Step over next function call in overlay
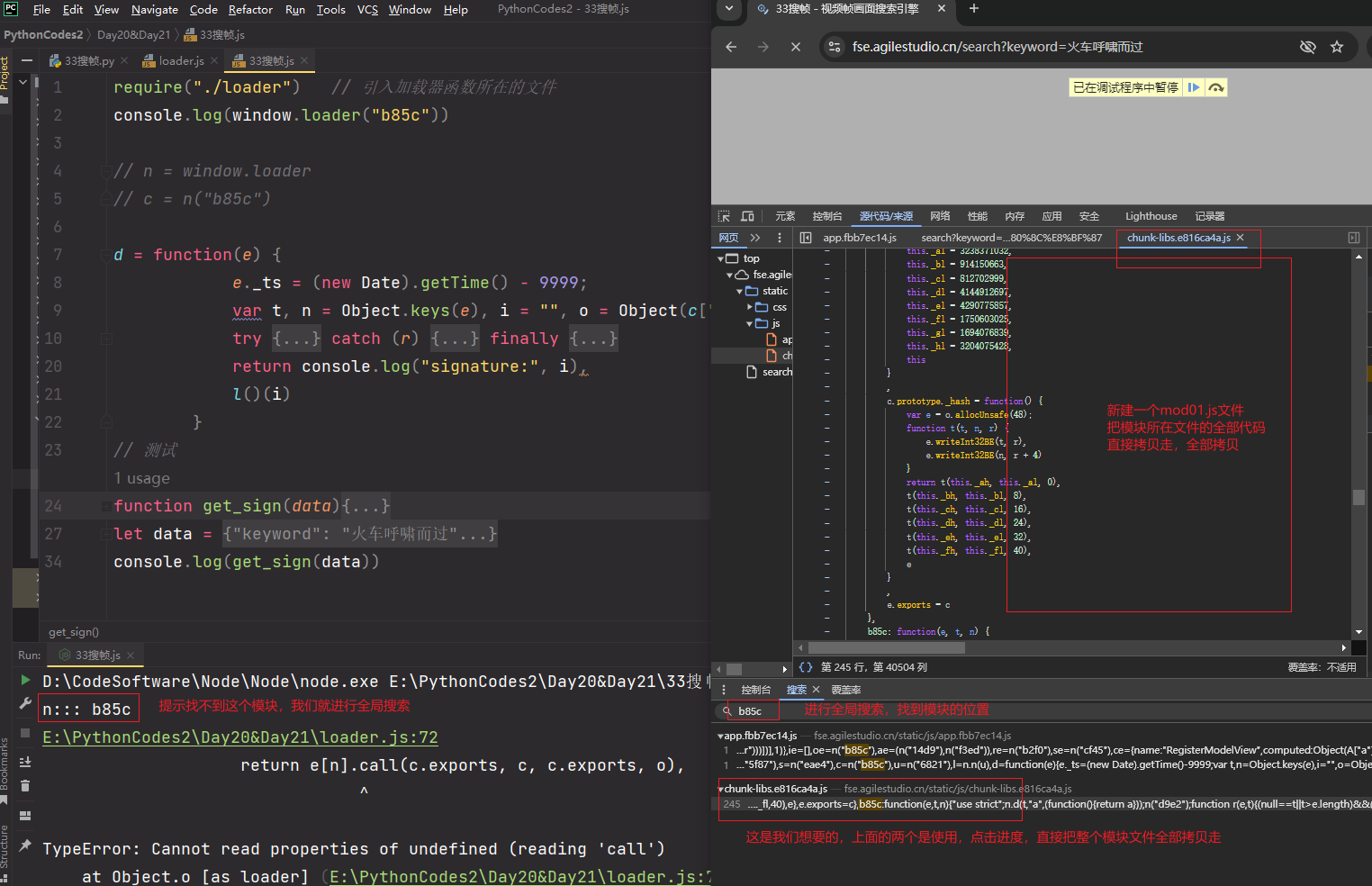The image size is (1372, 886). pos(1216,87)
